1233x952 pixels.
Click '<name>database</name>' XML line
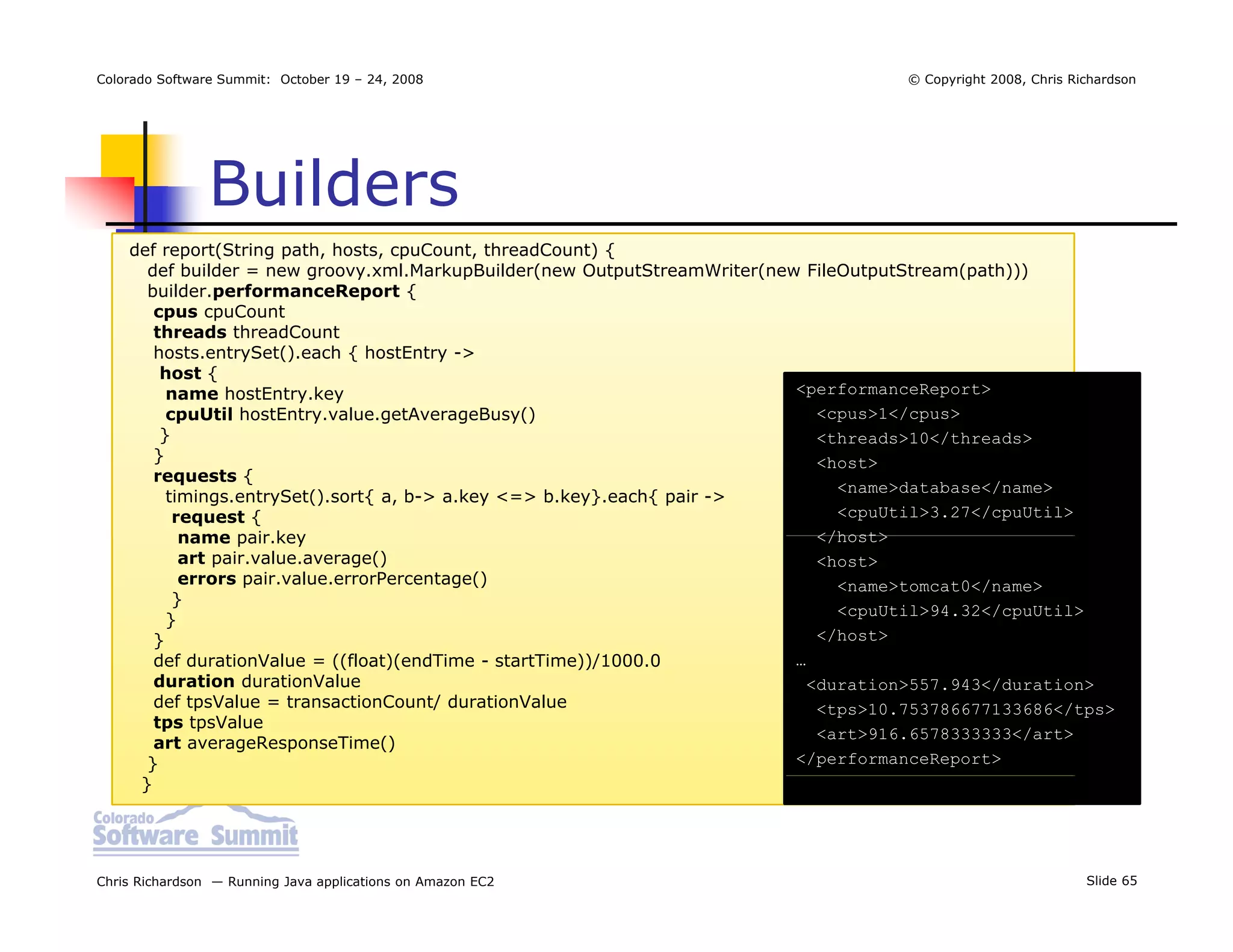coord(945,488)
